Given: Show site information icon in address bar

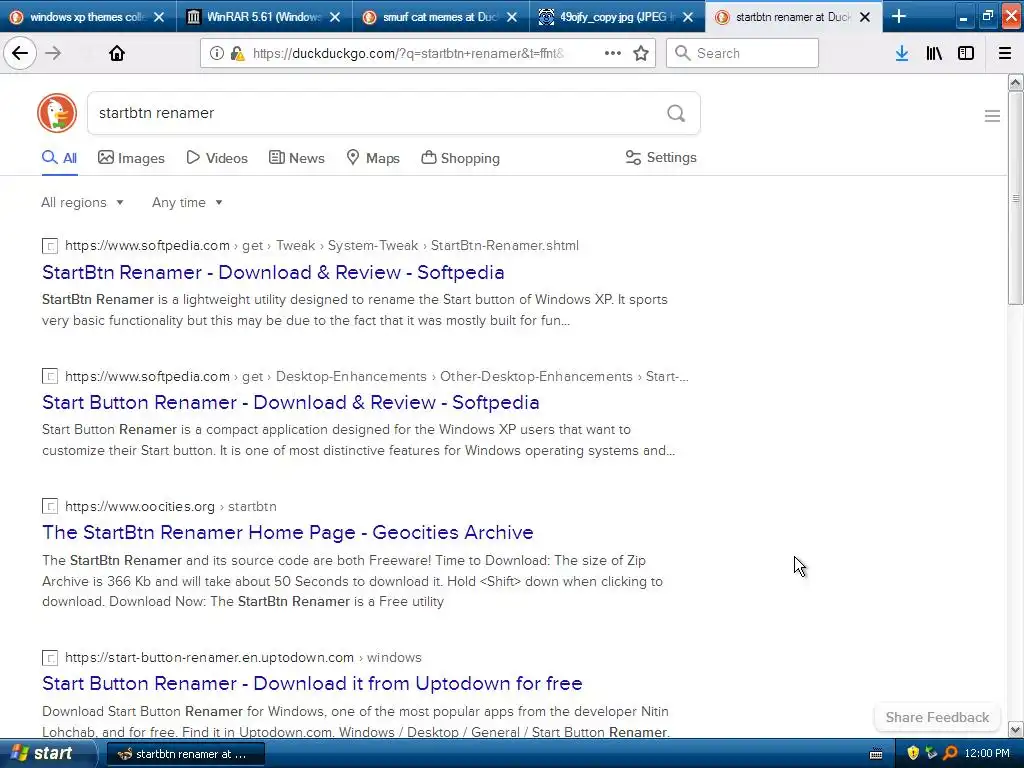Looking at the screenshot, I should point(217,53).
